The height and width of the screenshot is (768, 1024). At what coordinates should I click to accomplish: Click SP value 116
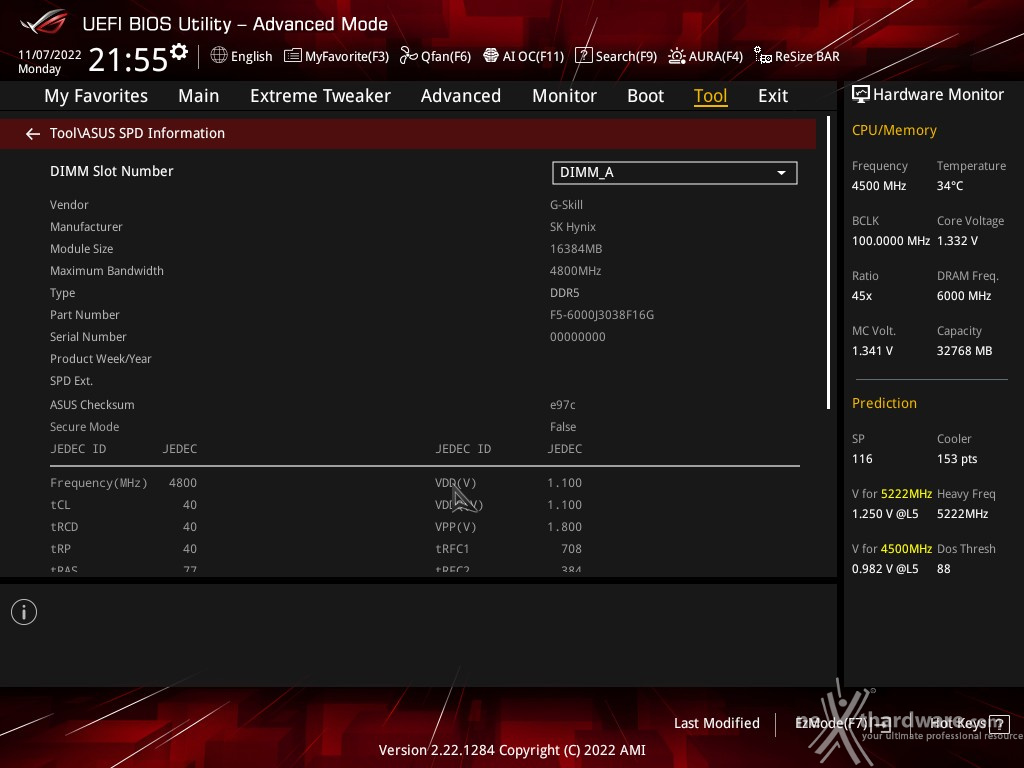point(862,459)
